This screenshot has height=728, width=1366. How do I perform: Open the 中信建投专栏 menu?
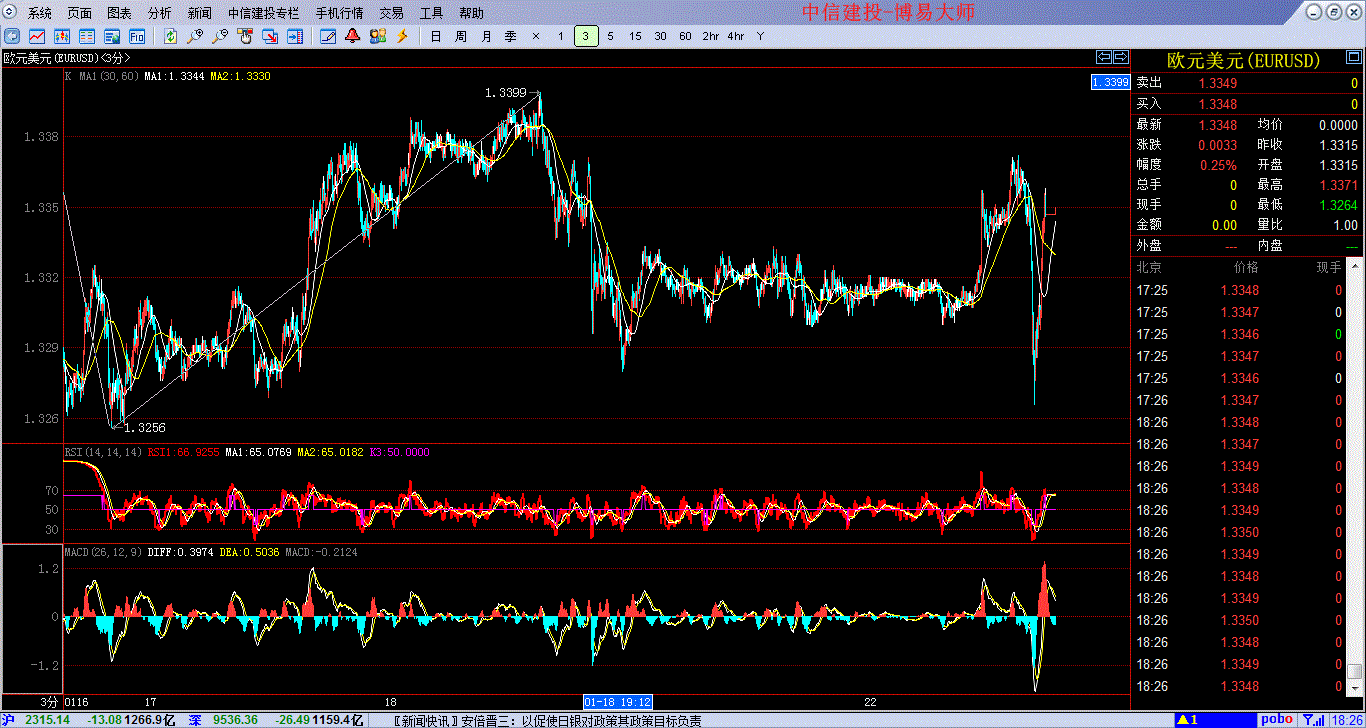tap(263, 13)
